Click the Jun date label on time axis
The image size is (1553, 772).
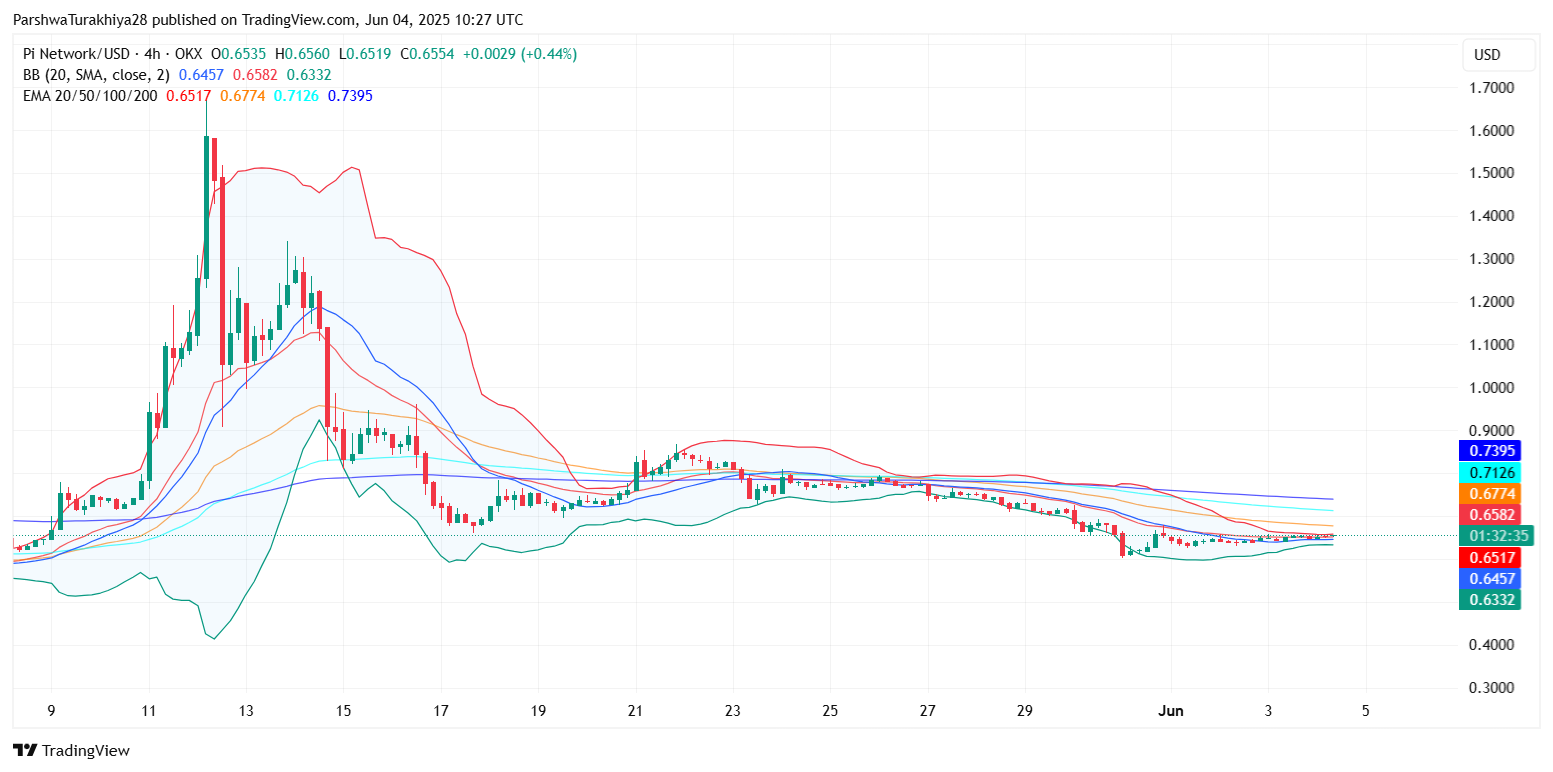click(x=1170, y=711)
